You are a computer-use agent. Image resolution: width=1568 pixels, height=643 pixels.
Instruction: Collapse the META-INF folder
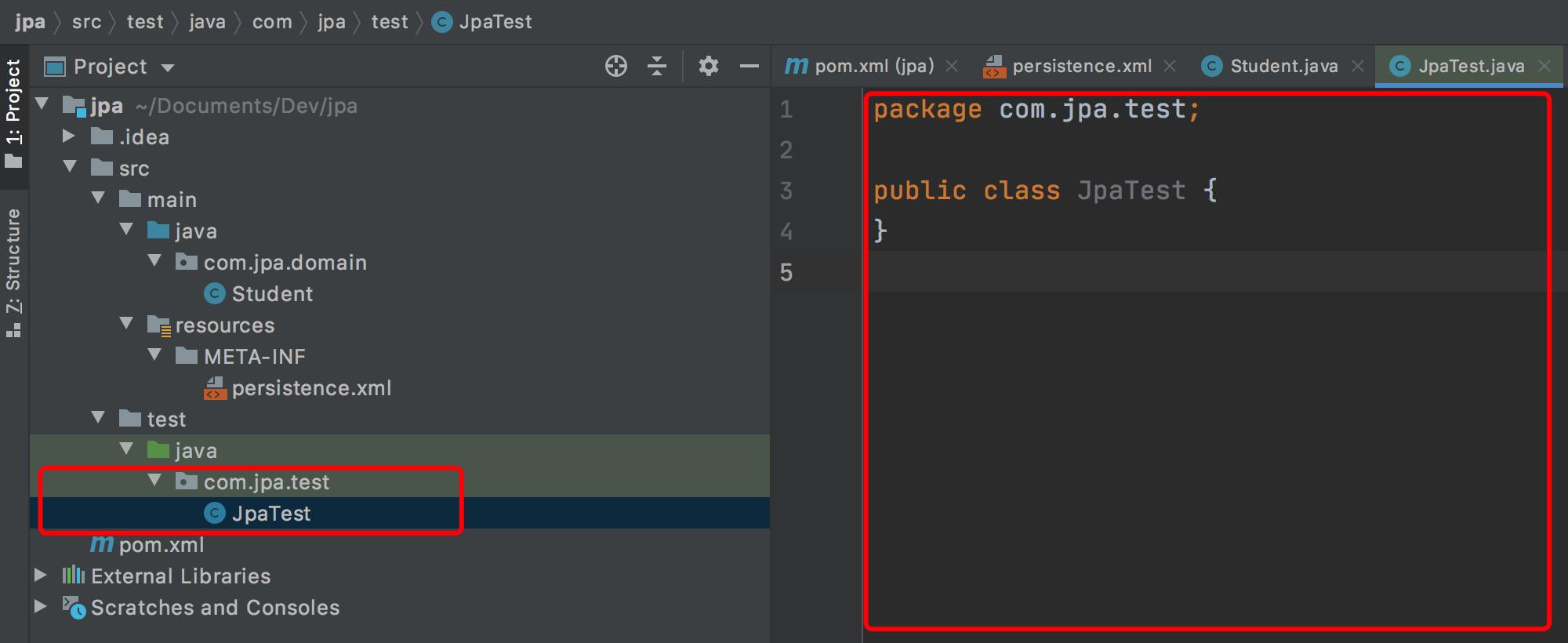155,354
